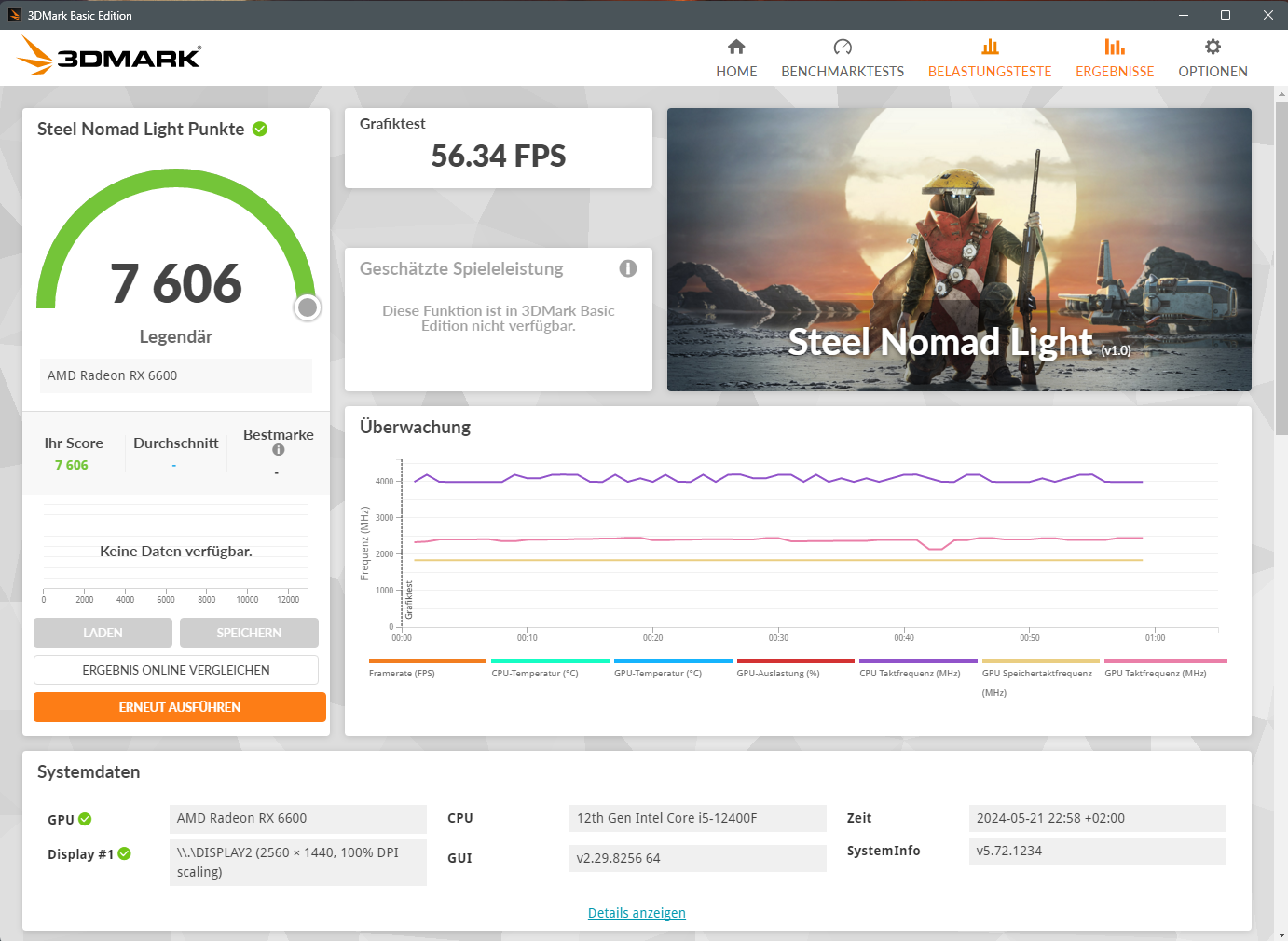Toggle the GPU-Temperatur (°C) legend entry
Screen dimensions: 1288x941
(x=673, y=668)
